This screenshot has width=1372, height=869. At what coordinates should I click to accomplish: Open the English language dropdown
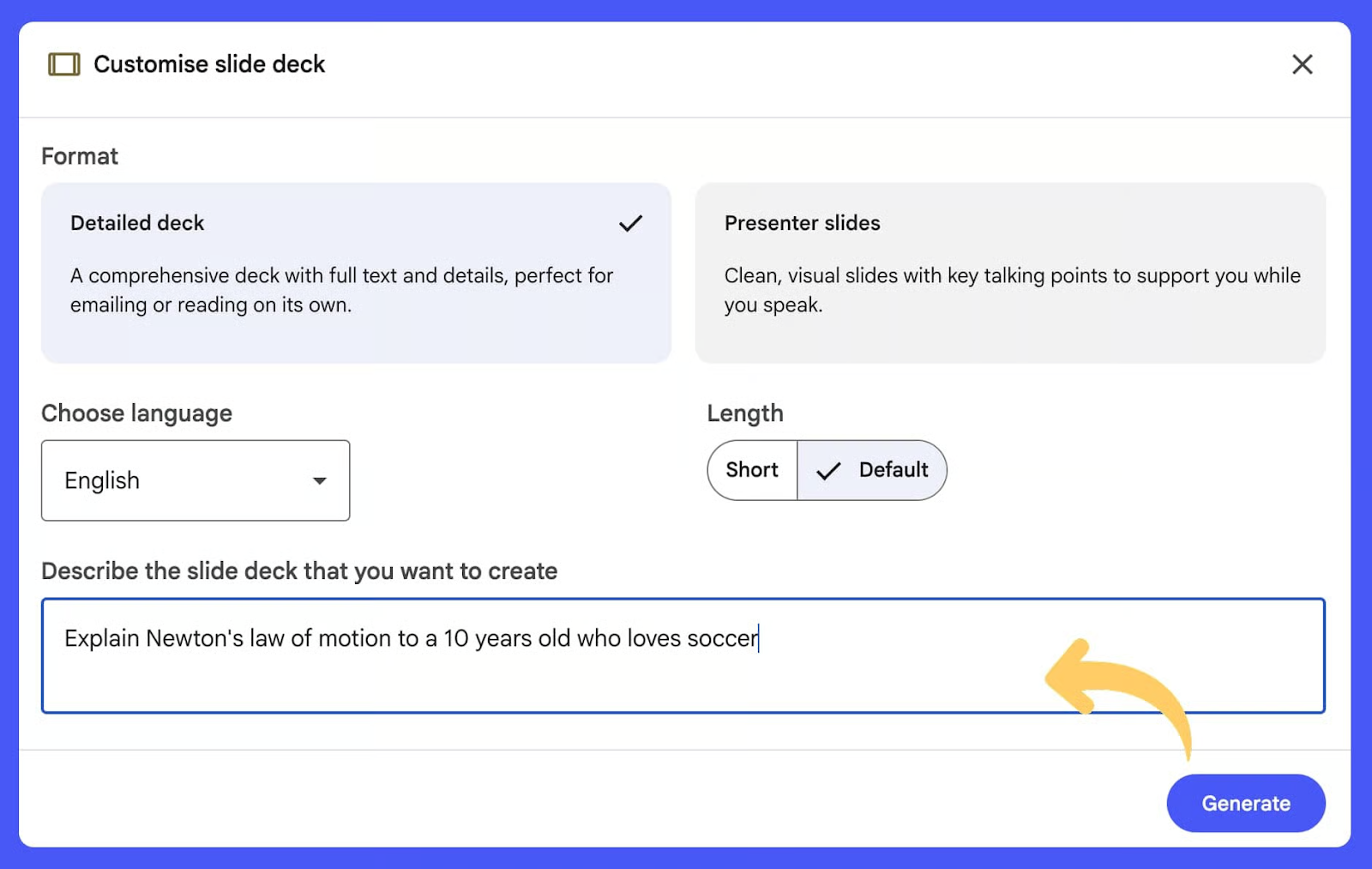coord(195,480)
